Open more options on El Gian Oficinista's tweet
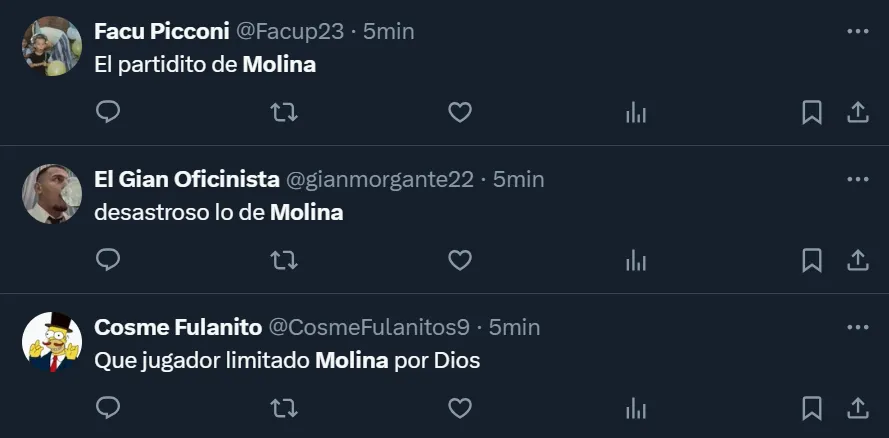 tap(857, 179)
